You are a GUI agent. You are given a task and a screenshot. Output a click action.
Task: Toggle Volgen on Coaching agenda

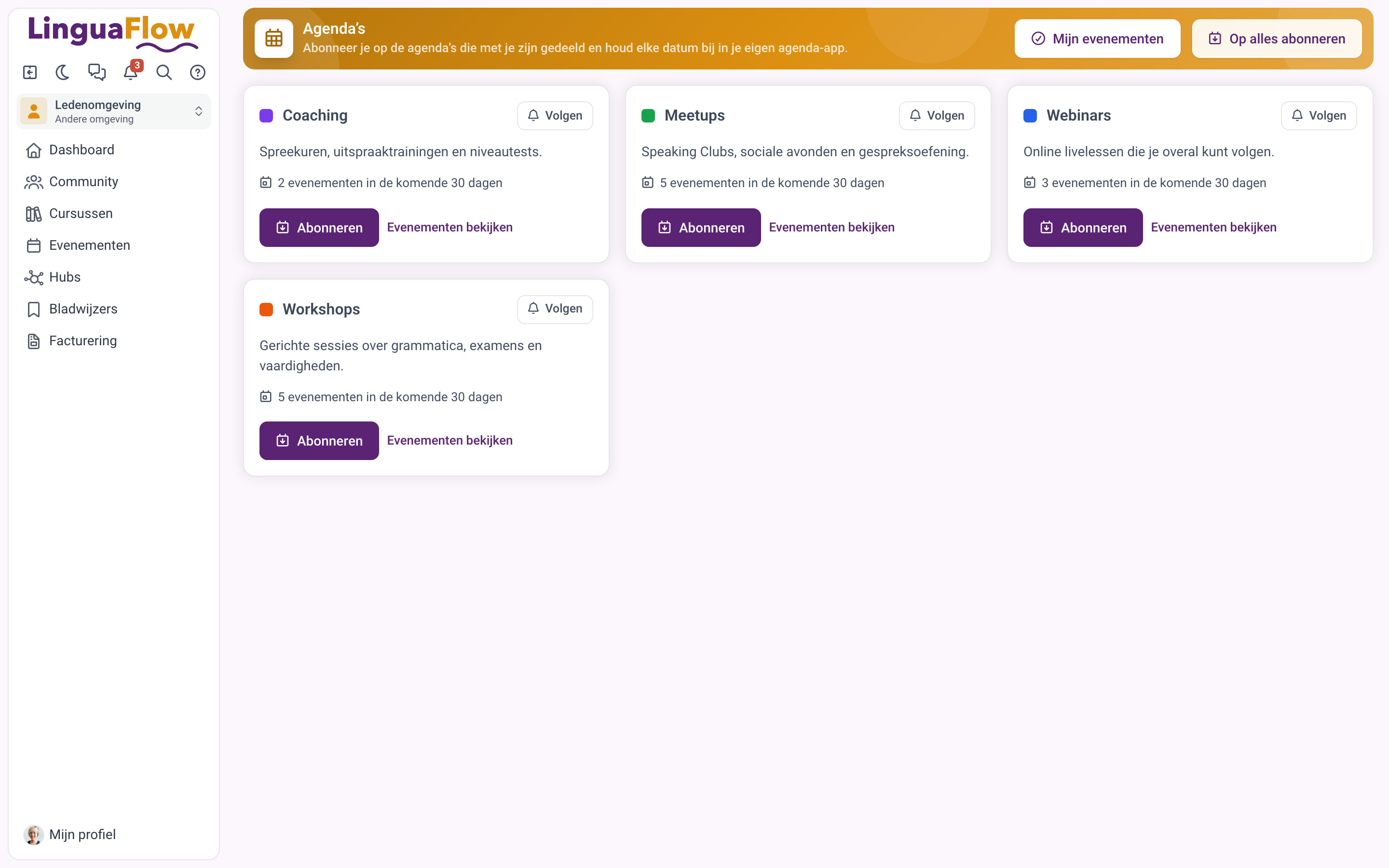tap(555, 115)
